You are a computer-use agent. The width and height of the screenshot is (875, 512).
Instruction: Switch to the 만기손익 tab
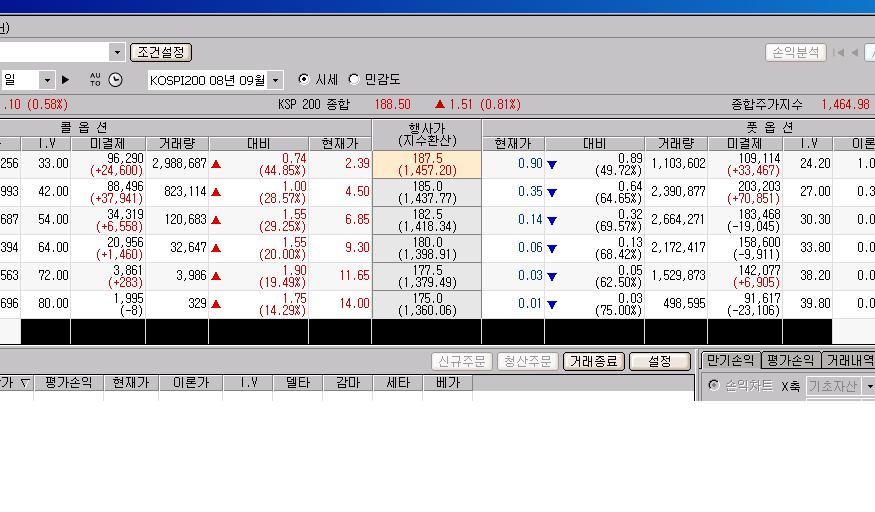[x=730, y=360]
